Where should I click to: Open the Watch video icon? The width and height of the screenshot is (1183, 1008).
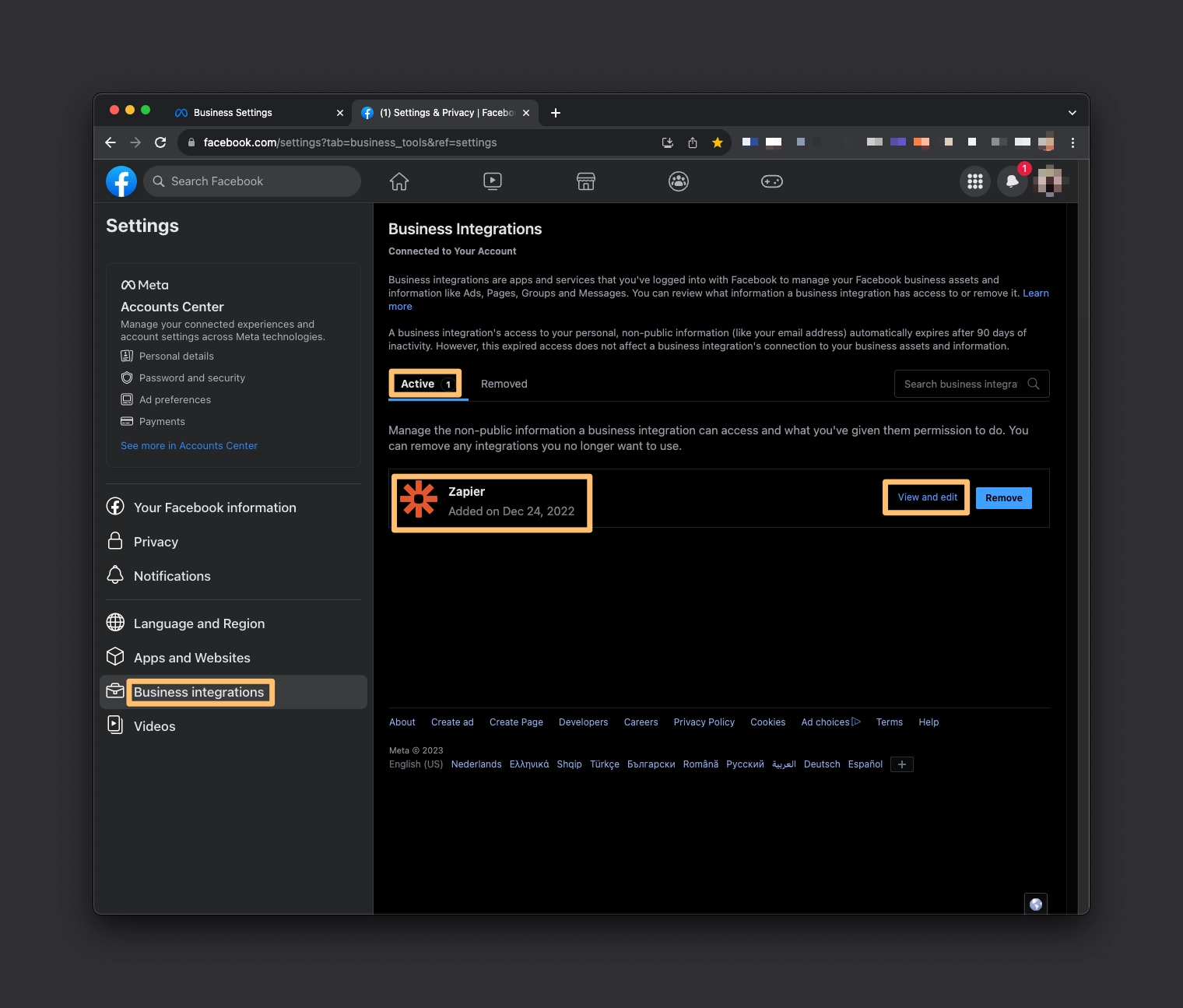click(493, 181)
